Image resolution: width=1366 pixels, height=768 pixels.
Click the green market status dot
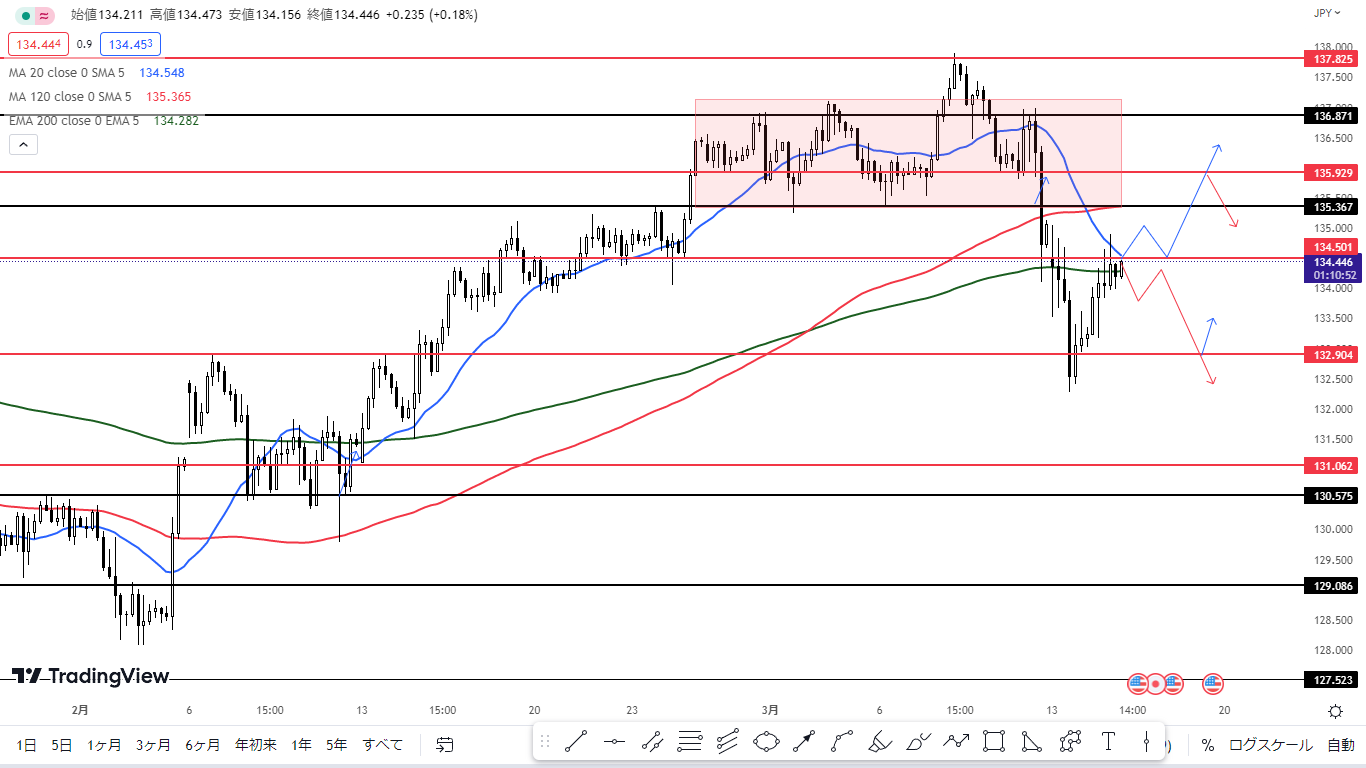click(x=24, y=15)
